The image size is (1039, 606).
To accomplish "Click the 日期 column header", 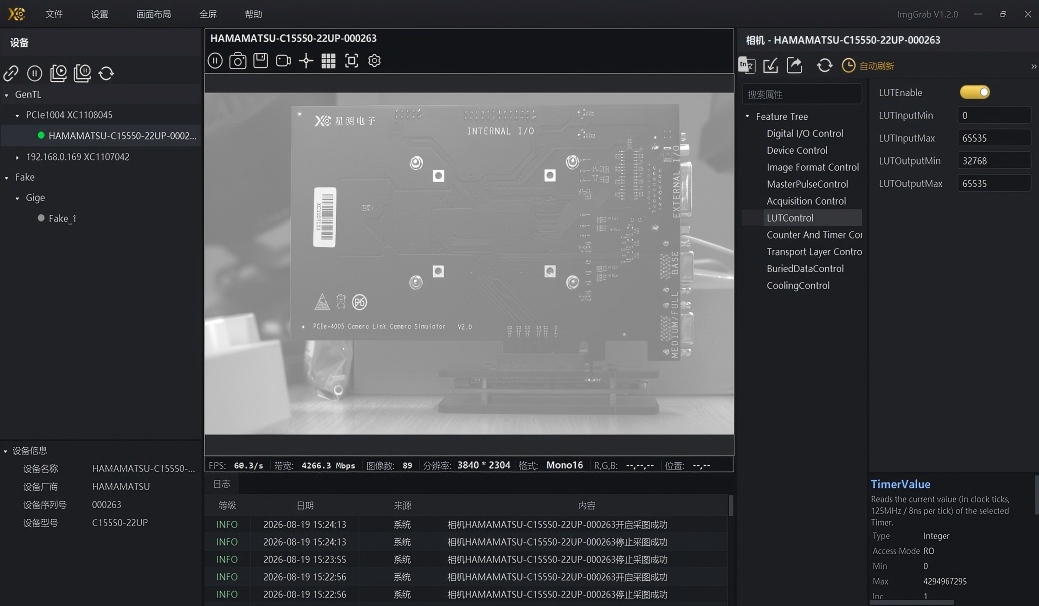I will pyautogui.click(x=305, y=505).
